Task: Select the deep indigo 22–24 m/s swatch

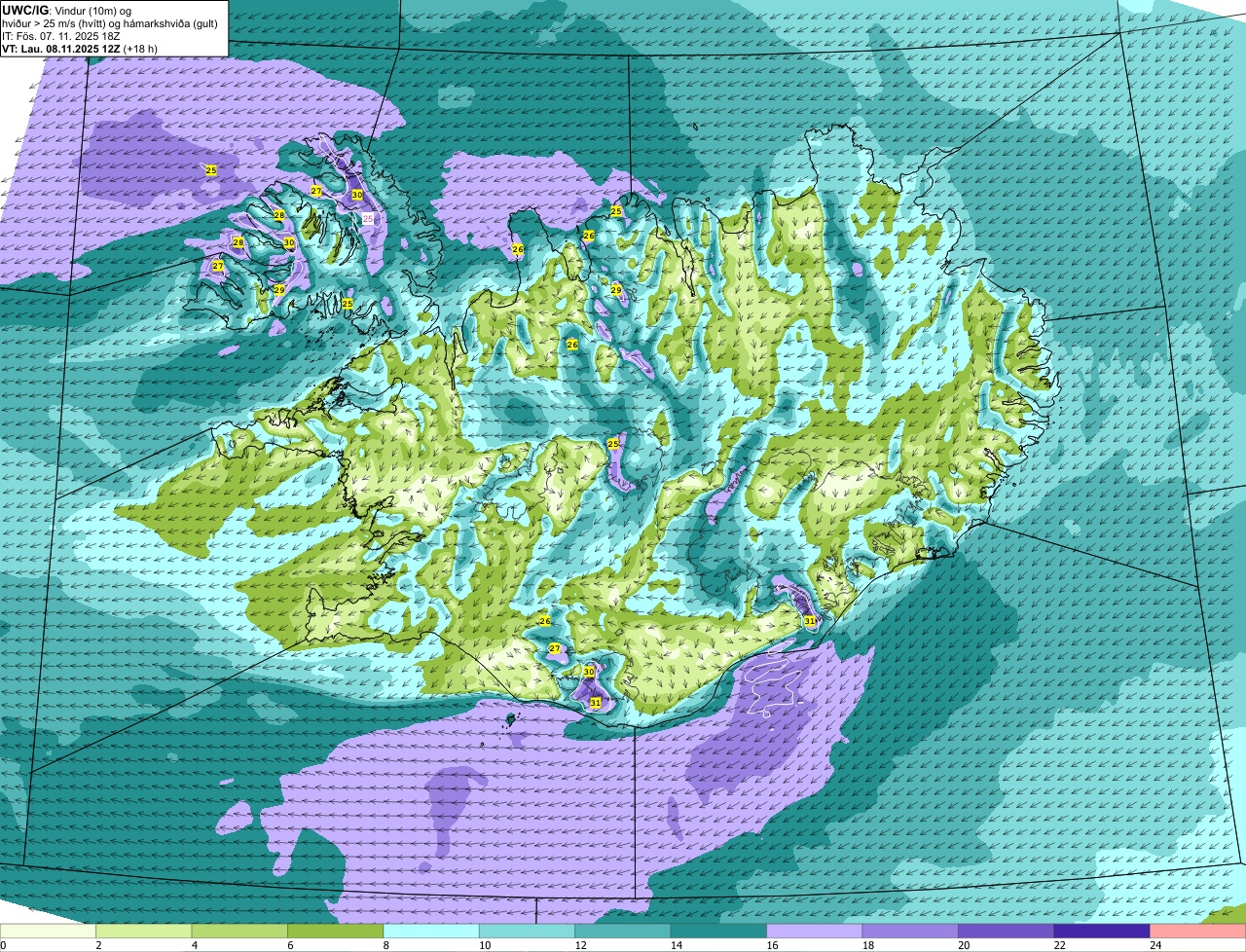Action: coord(1102,932)
